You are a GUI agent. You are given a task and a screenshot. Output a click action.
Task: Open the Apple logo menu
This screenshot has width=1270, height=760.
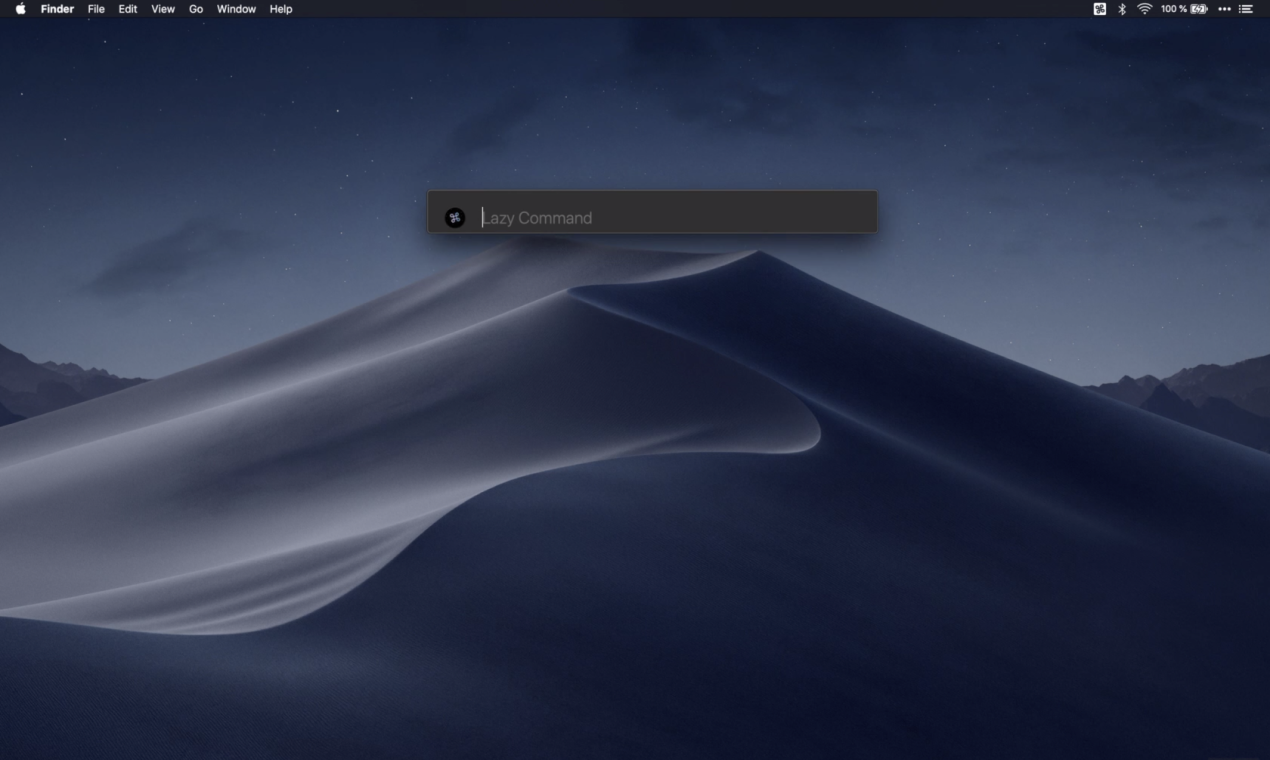click(x=20, y=9)
